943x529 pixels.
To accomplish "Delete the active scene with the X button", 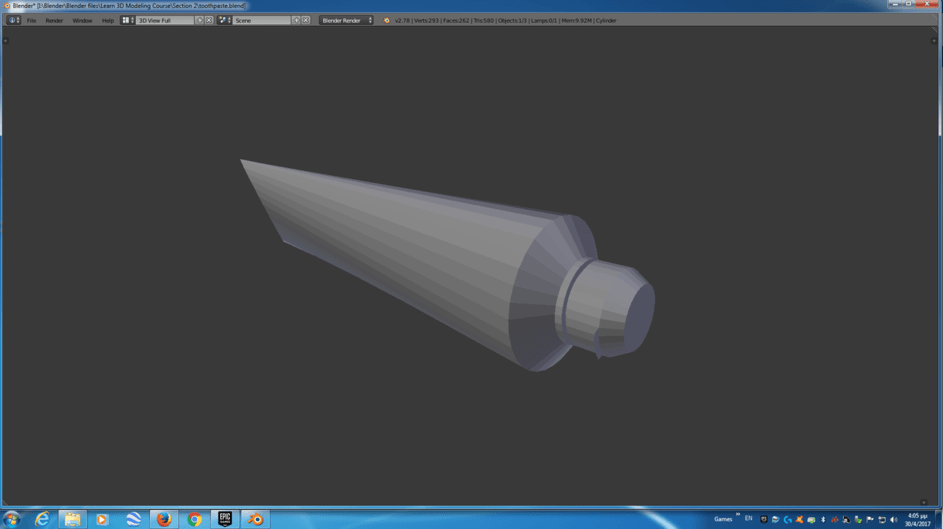I will (306, 20).
